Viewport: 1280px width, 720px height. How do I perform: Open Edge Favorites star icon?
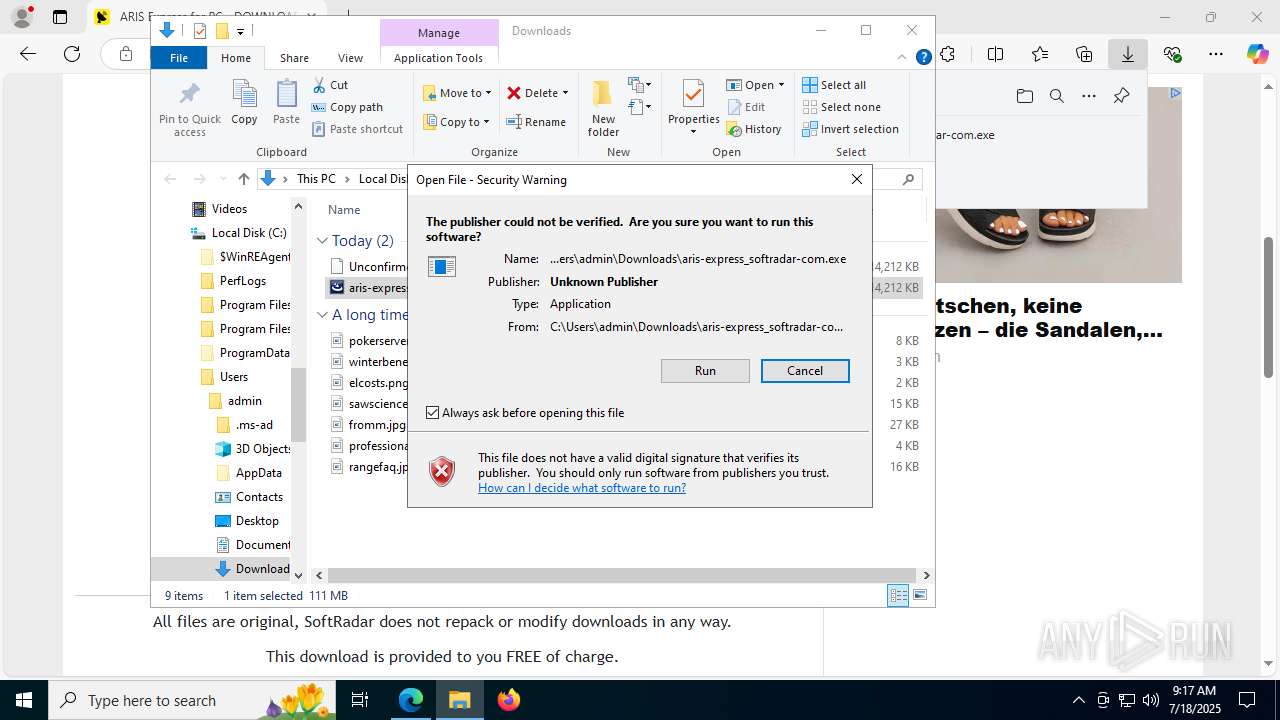[1040, 54]
